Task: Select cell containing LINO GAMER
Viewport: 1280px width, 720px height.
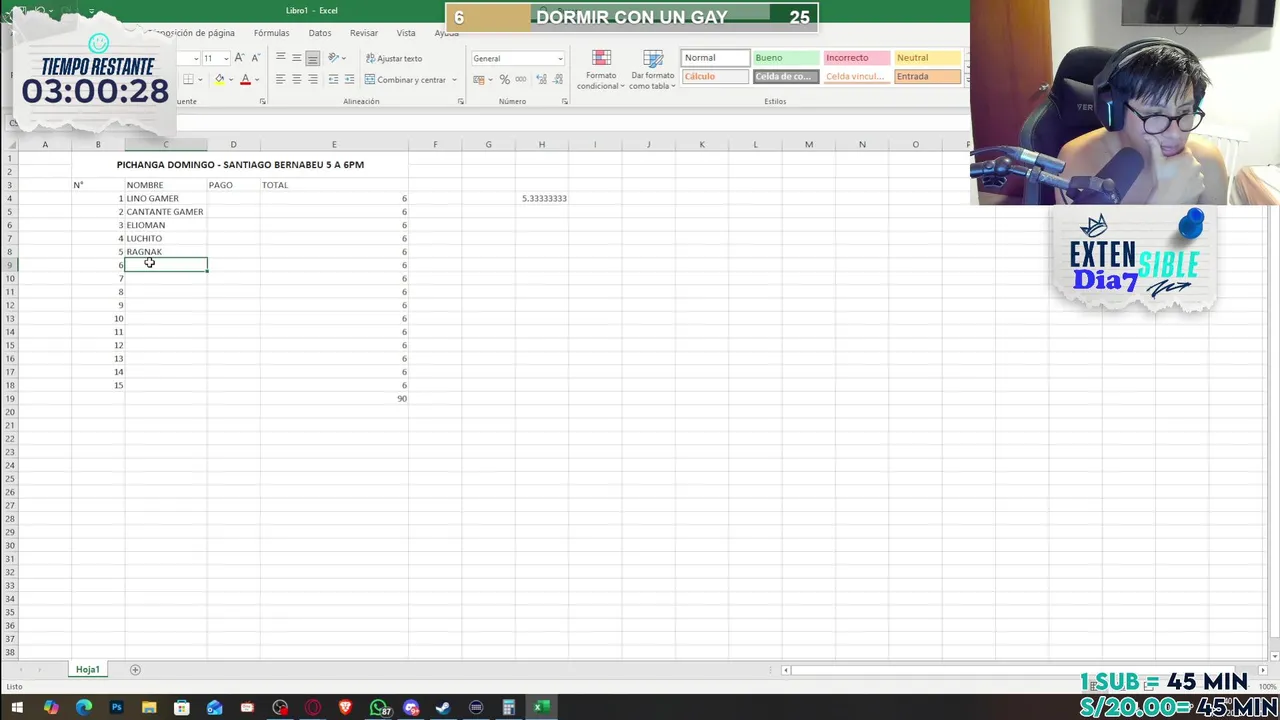Action: tap(166, 198)
